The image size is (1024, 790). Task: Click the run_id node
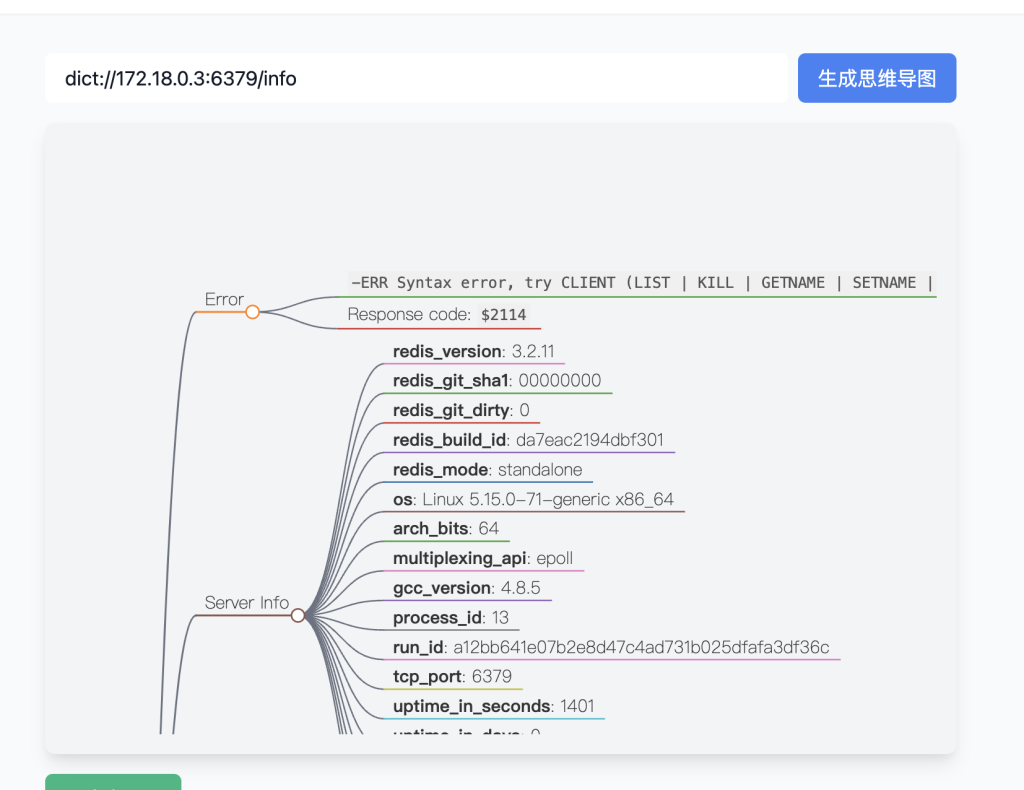tap(611, 647)
